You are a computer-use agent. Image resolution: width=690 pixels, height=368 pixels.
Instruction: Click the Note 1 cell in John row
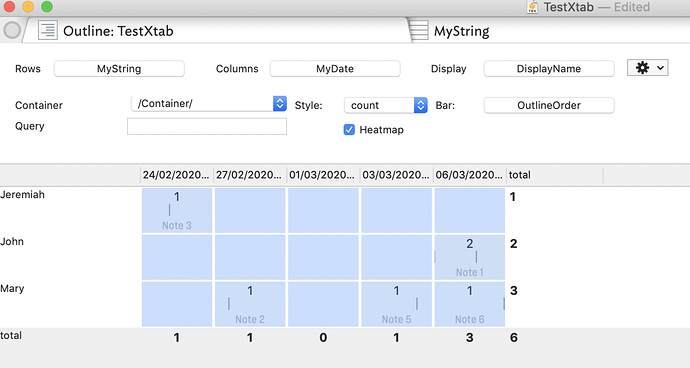470,258
